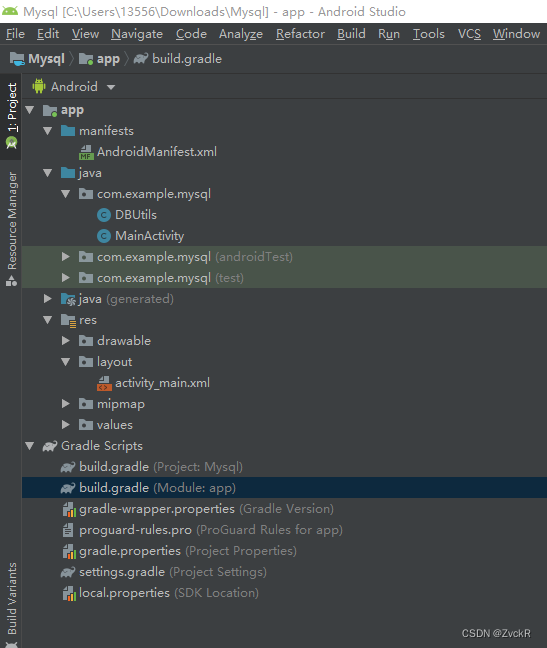The image size is (547, 648).
Task: Click the activity_main.xml layout file icon
Action: (x=104, y=383)
